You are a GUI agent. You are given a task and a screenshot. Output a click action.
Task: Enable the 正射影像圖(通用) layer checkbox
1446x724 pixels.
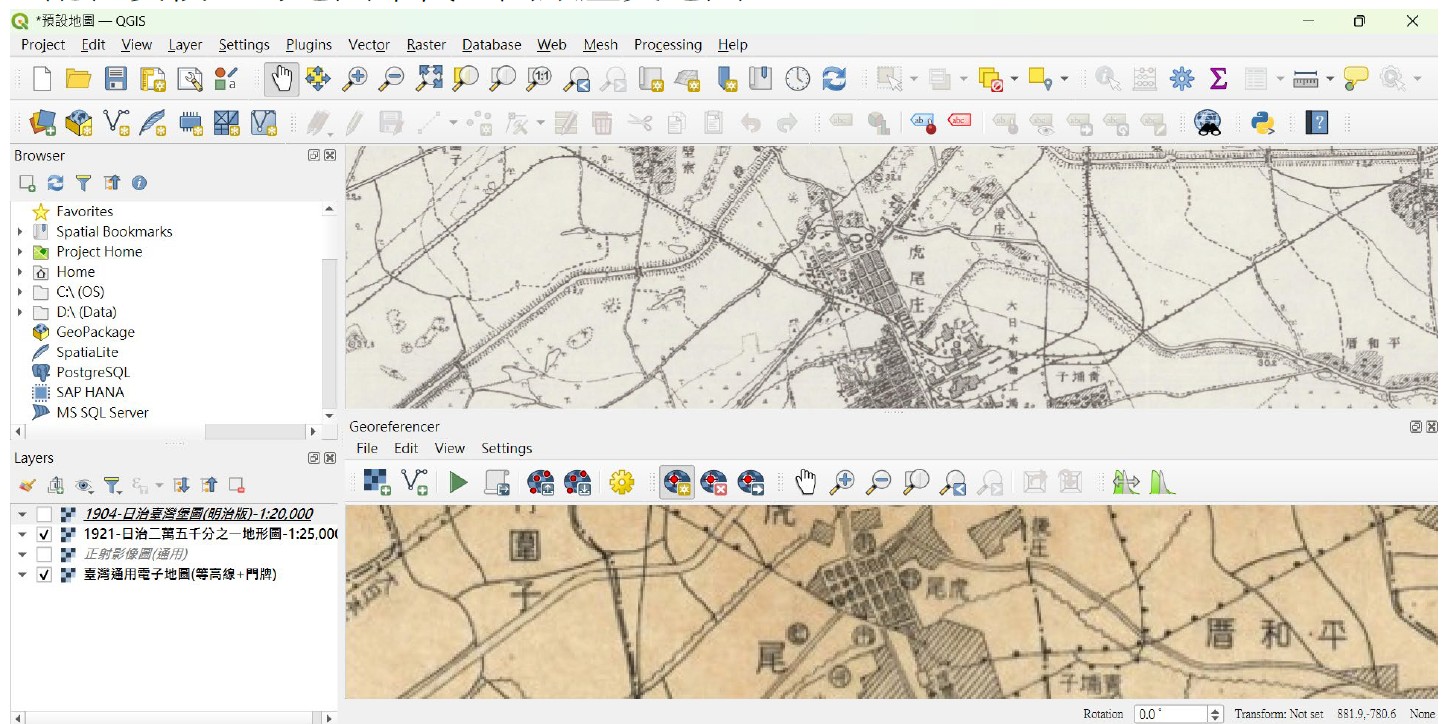pos(43,554)
